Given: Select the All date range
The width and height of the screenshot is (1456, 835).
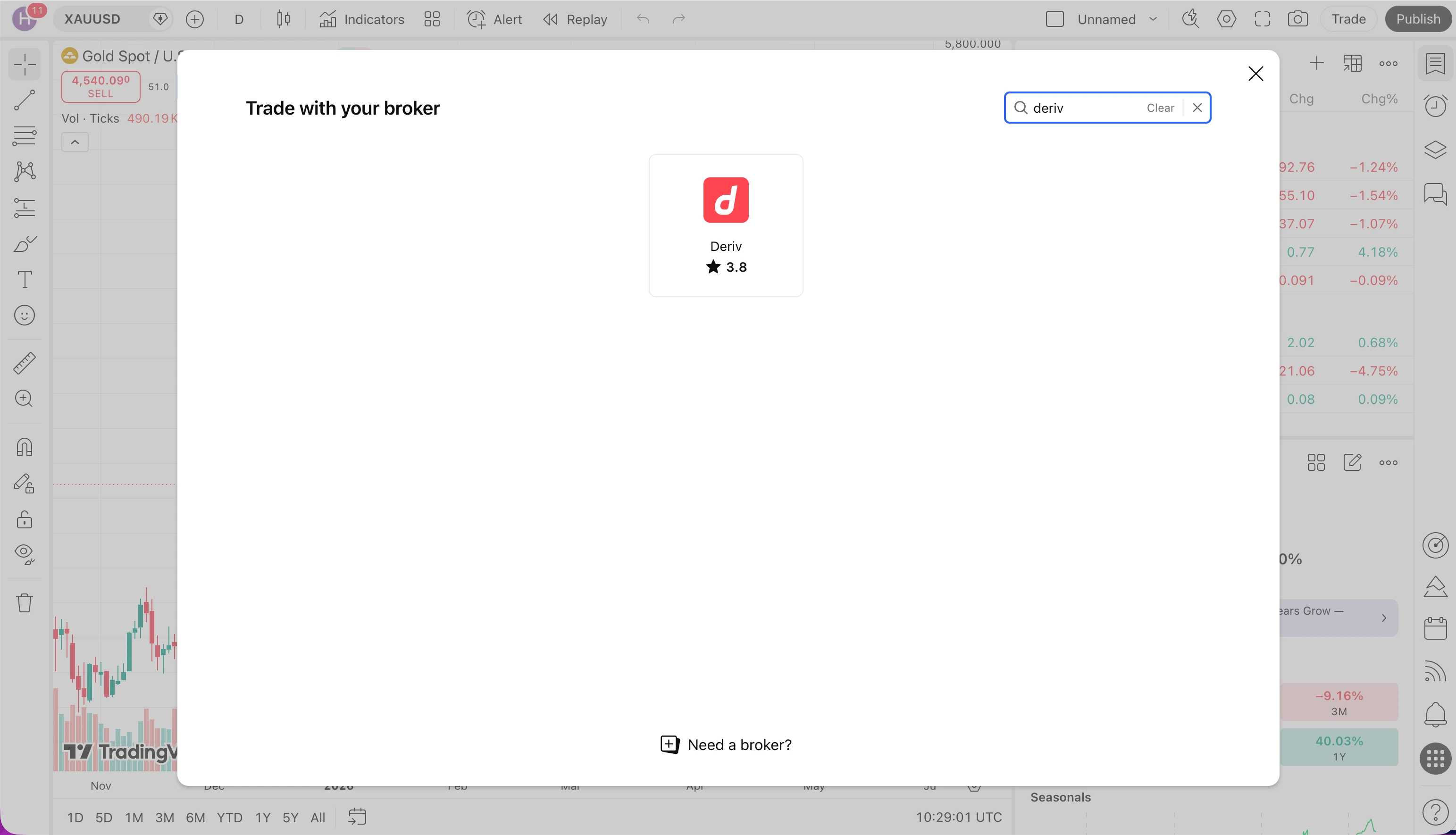Looking at the screenshot, I should point(318,817).
